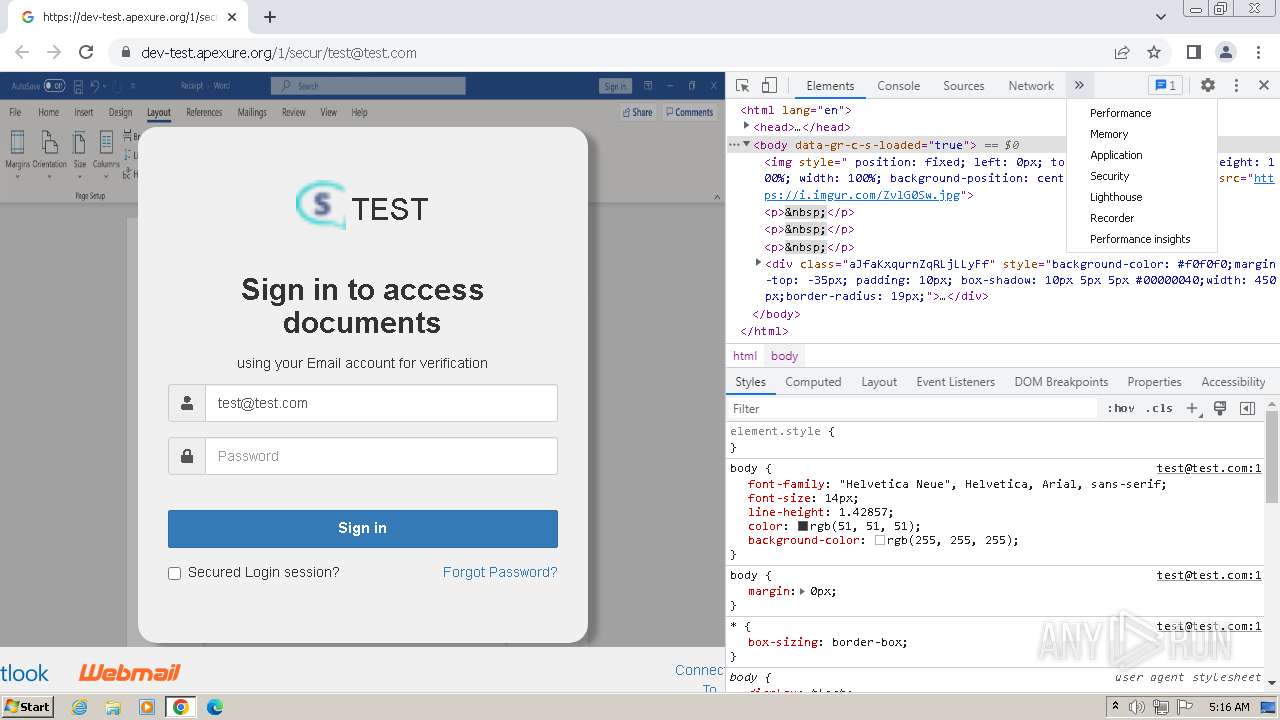
Task: Expand the head element node
Action: [746, 126]
